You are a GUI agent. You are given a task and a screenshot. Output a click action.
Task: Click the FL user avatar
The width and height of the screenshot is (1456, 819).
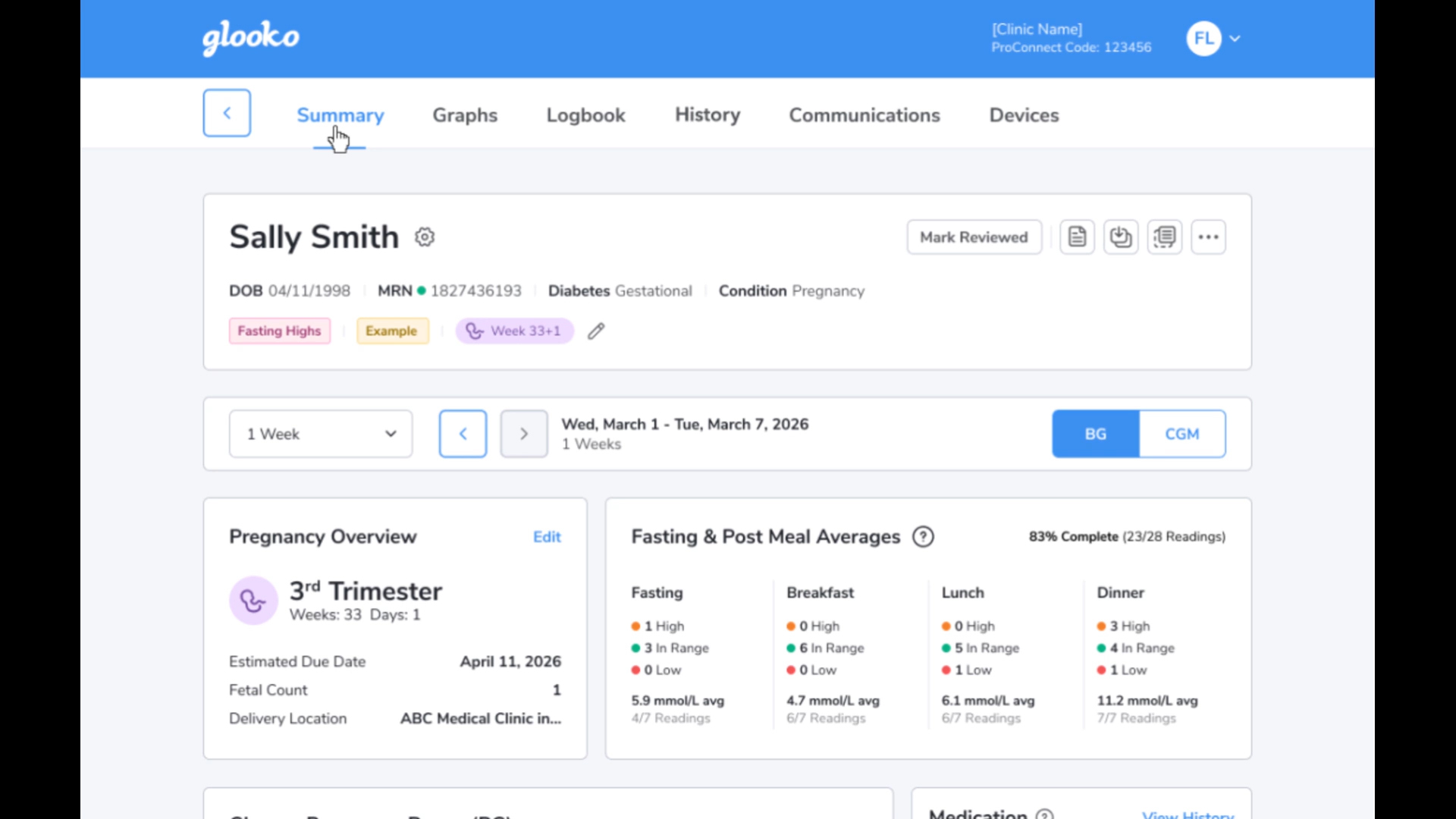coord(1203,39)
